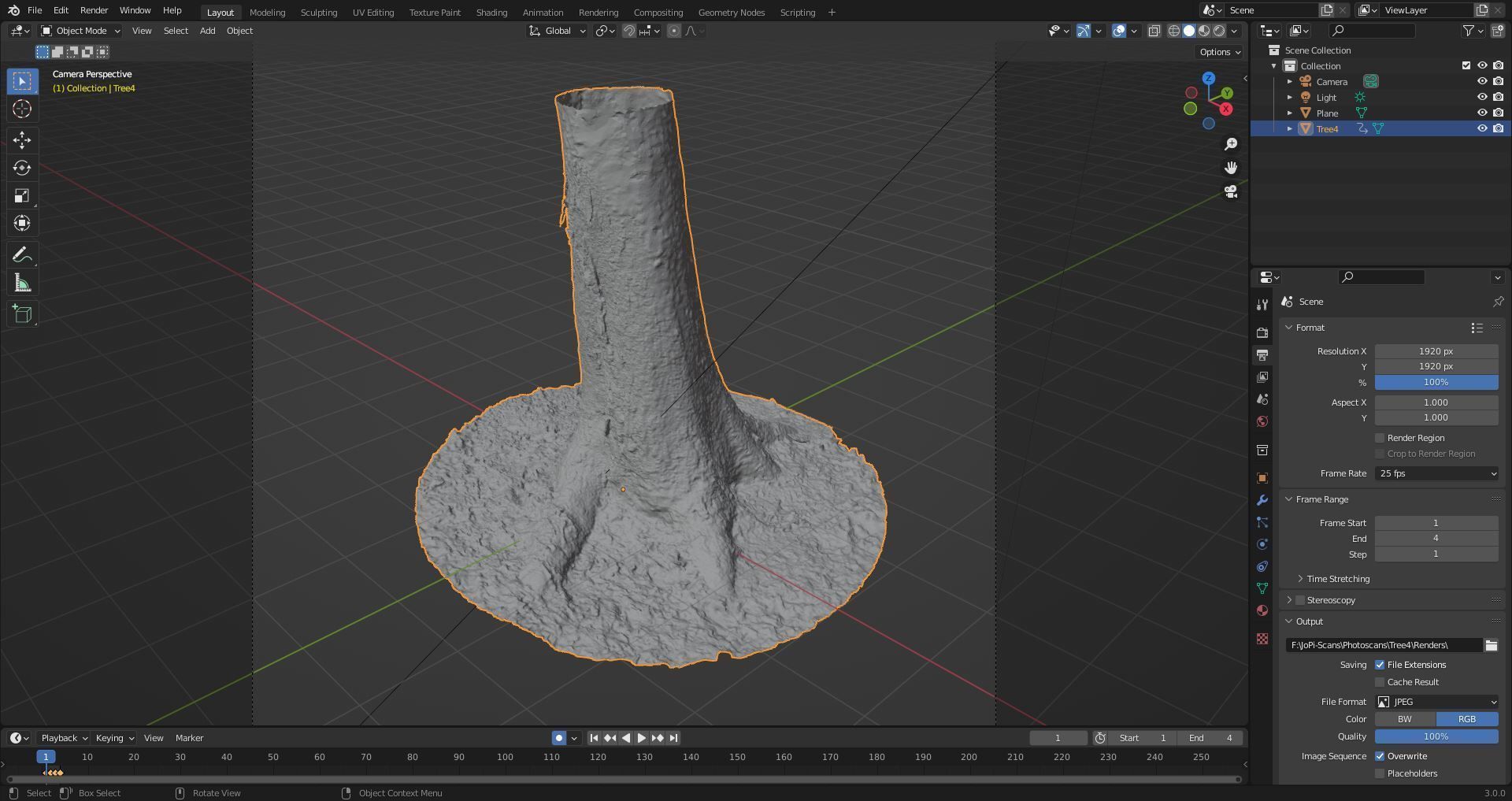
Task: Open the World properties tab
Action: (x=1262, y=421)
